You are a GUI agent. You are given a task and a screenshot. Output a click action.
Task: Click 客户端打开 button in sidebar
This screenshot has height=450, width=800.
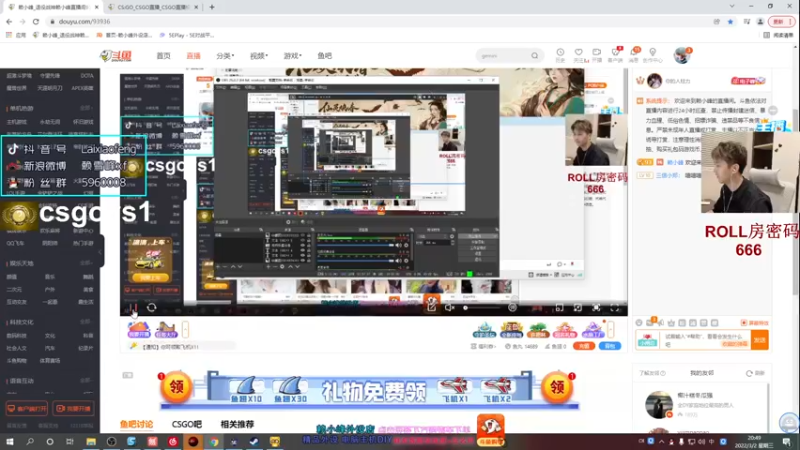27,409
